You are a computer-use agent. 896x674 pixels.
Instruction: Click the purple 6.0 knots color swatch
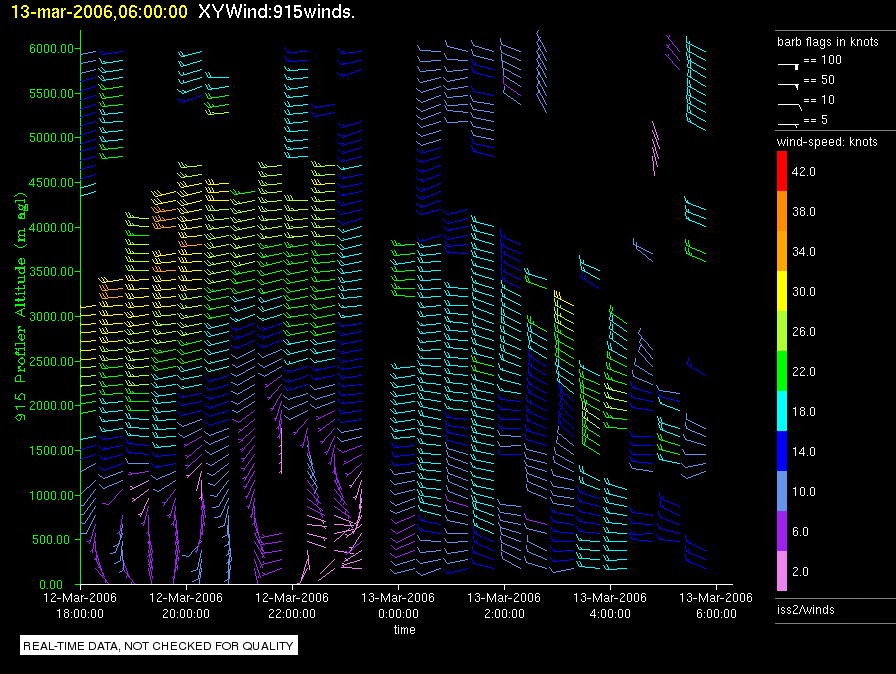(x=783, y=532)
